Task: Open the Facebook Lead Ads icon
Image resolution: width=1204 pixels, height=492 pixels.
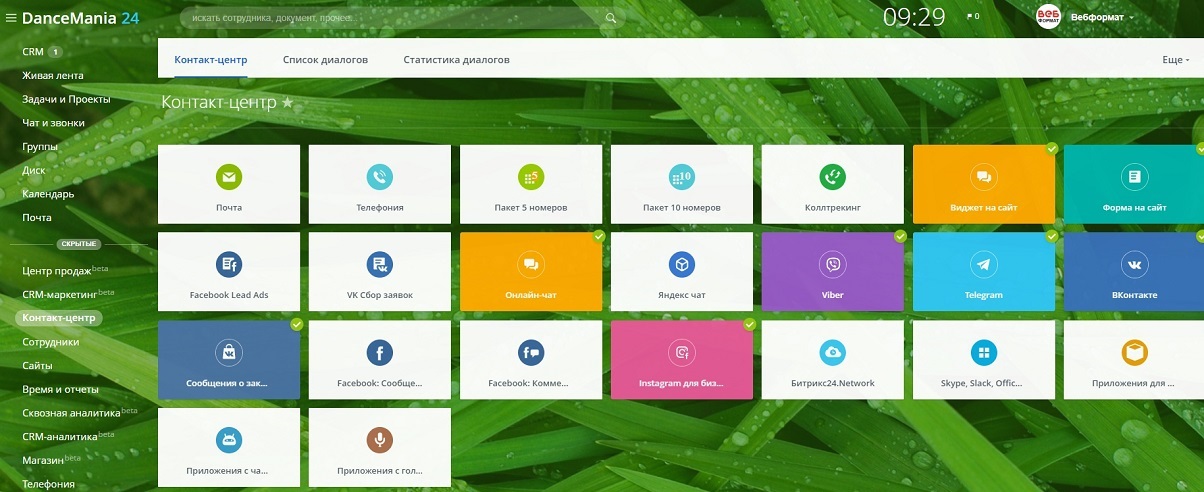Action: [229, 264]
